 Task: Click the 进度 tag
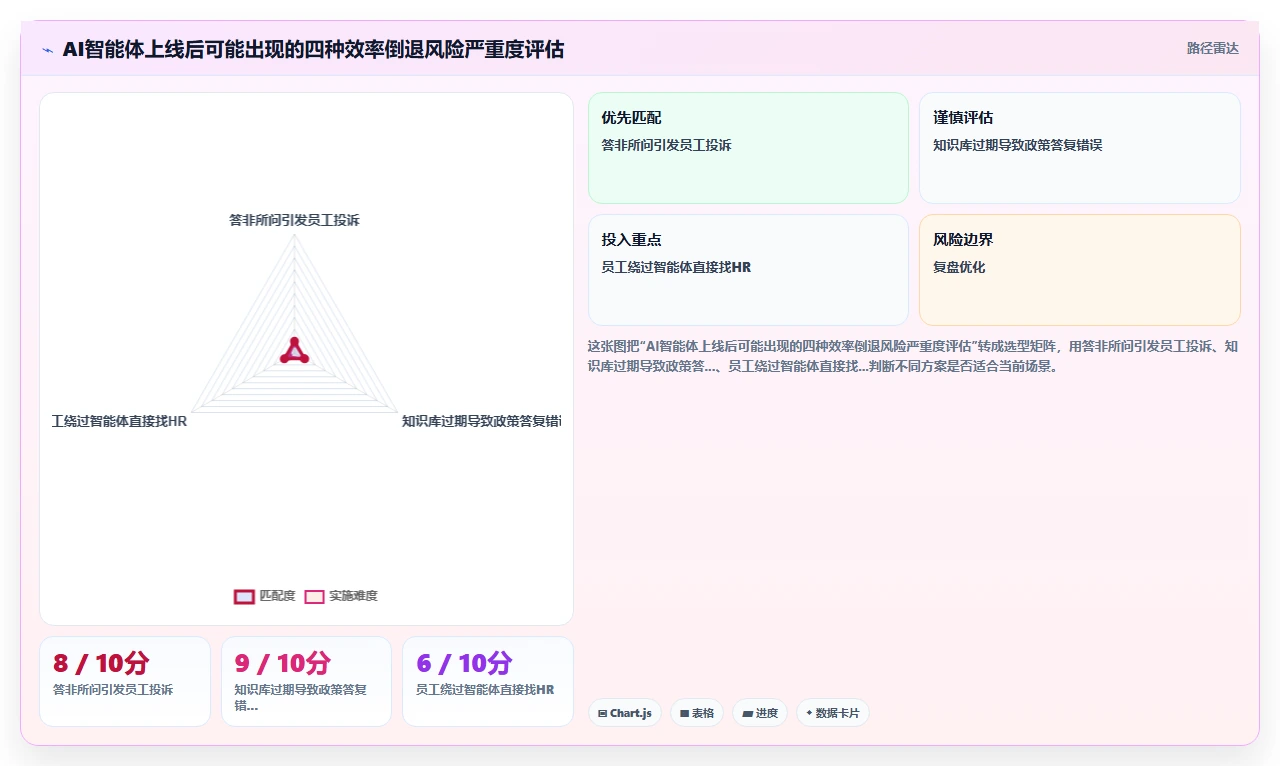pyautogui.click(x=760, y=713)
